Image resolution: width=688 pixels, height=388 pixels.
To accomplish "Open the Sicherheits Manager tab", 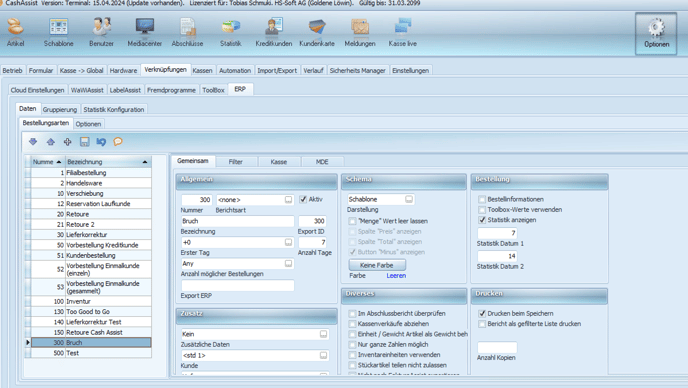I will click(357, 70).
